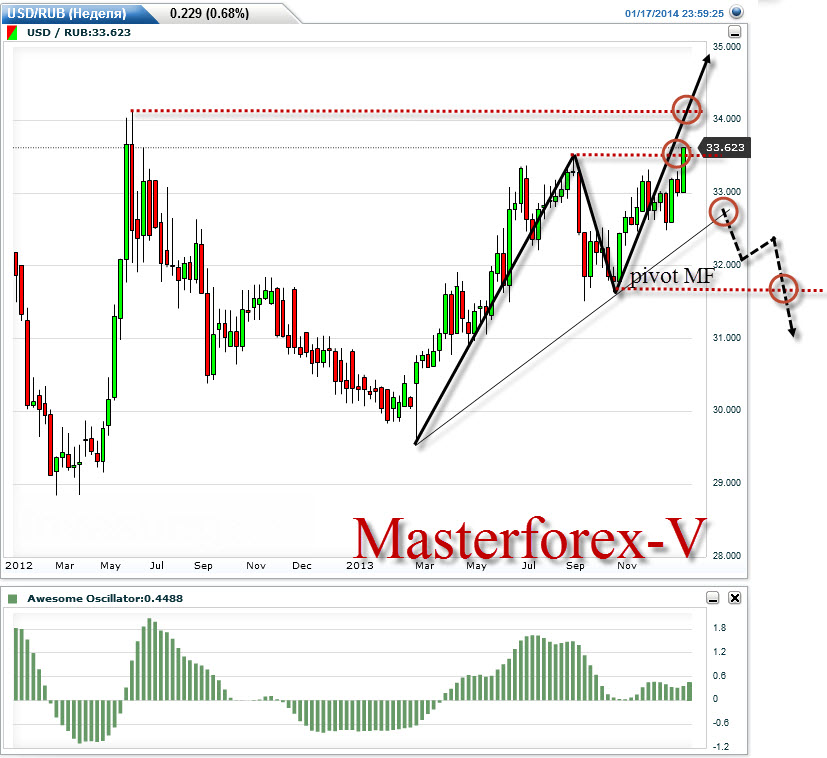
Task: Click the timestamp '01/17/2014 23:59:25'
Action: pos(674,14)
